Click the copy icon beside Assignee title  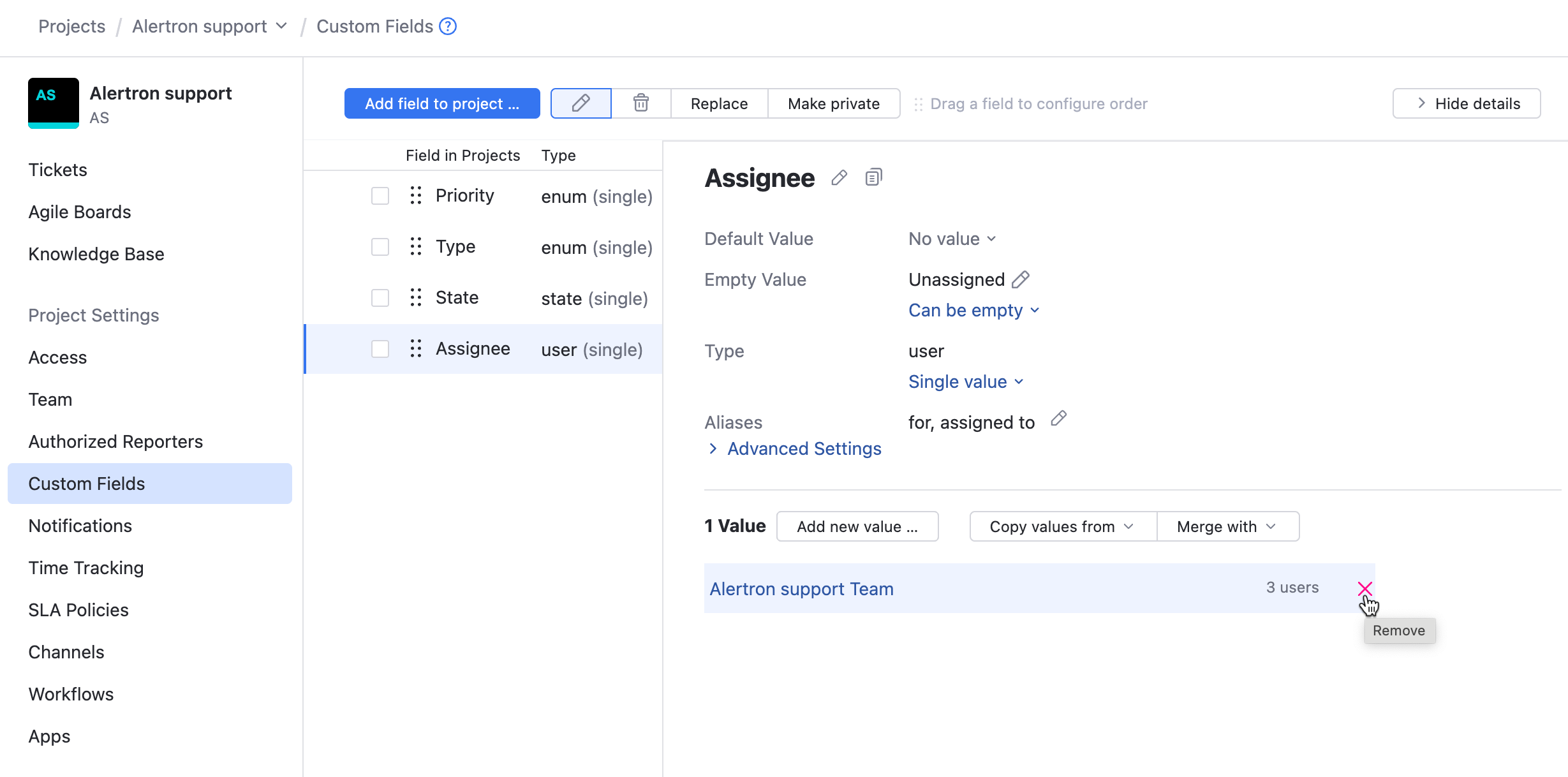click(873, 177)
